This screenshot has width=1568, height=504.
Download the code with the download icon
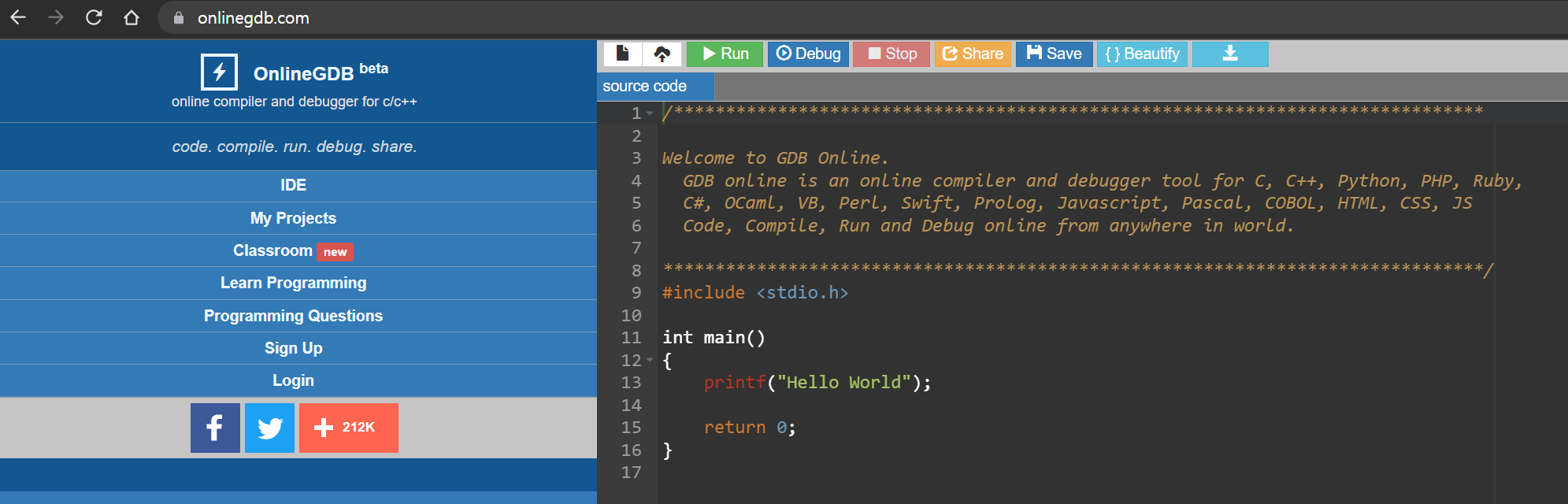click(x=1230, y=54)
